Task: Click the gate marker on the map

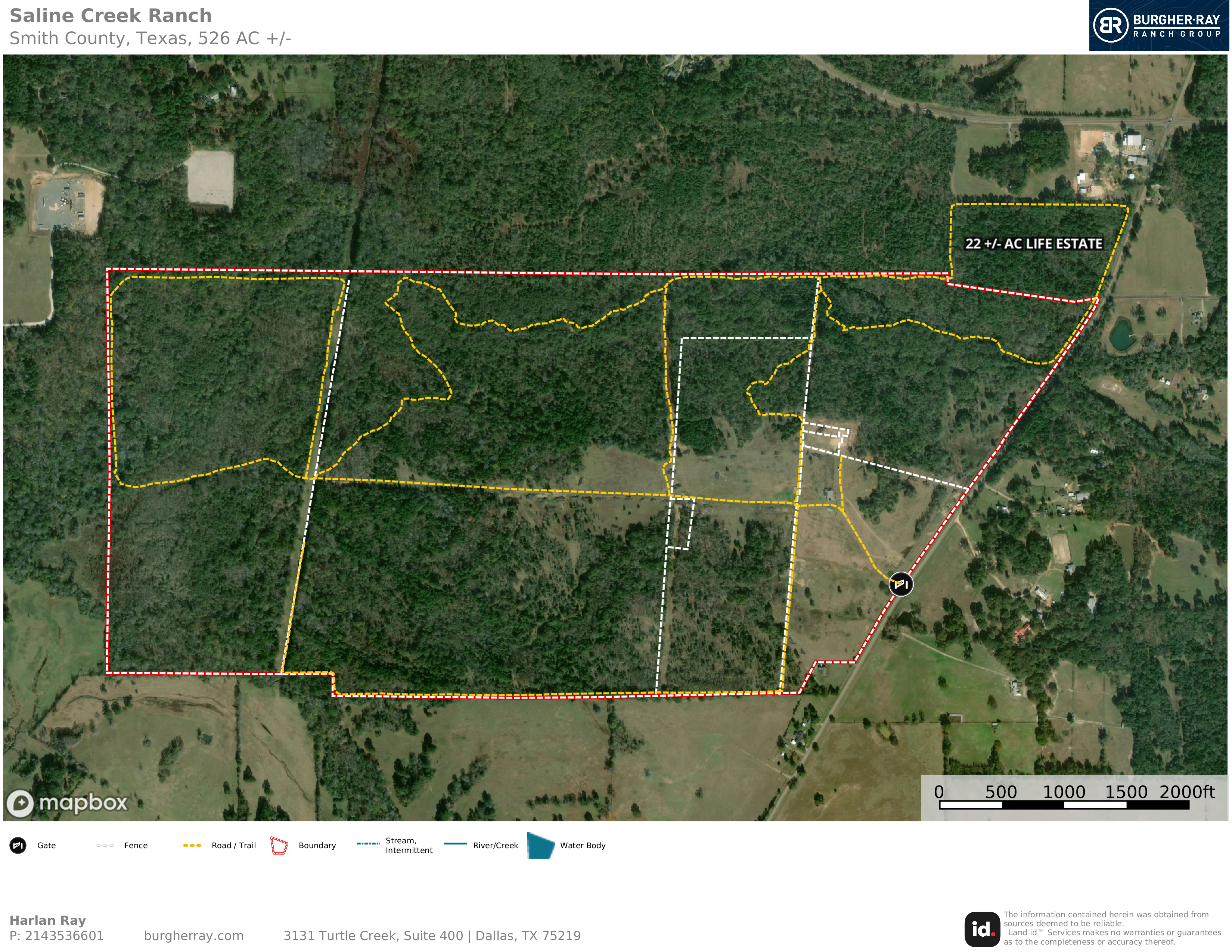Action: click(x=901, y=584)
